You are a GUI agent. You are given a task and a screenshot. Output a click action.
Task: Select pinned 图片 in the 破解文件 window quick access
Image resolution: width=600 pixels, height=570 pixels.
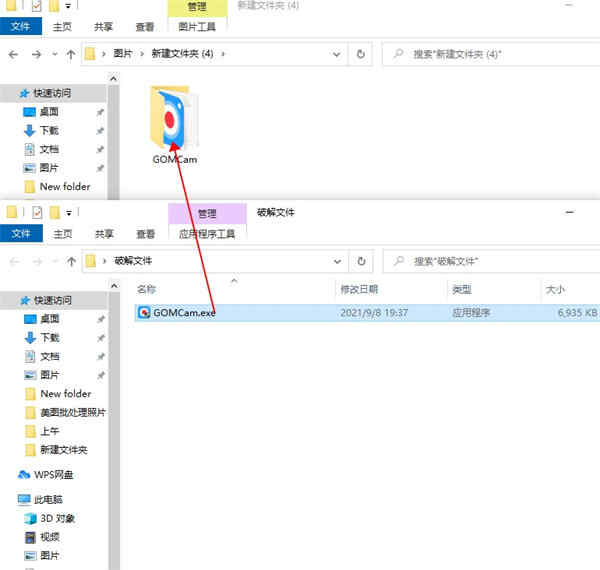tap(50, 375)
